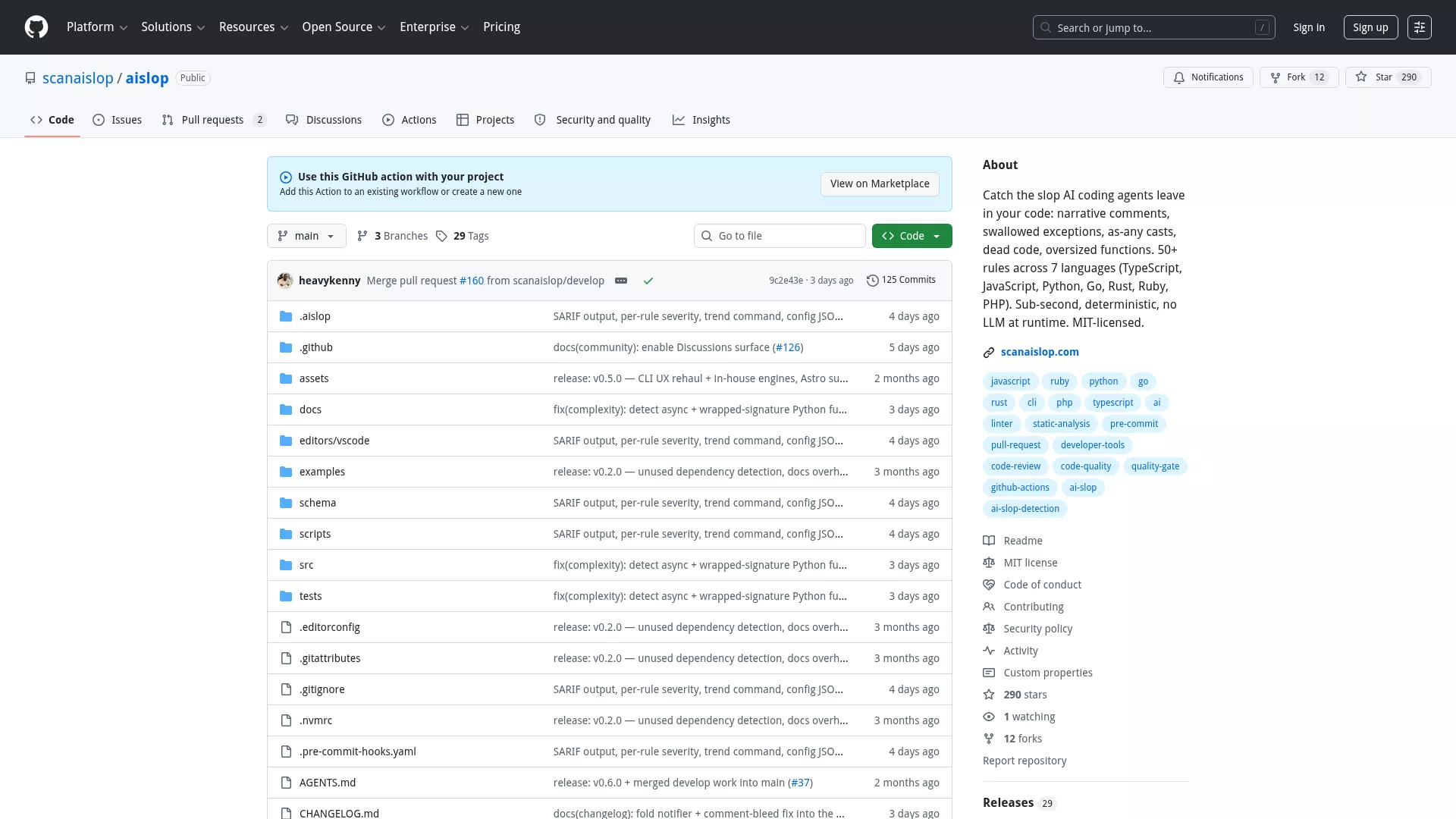
Task: Click the Sign up button
Action: tap(1370, 27)
